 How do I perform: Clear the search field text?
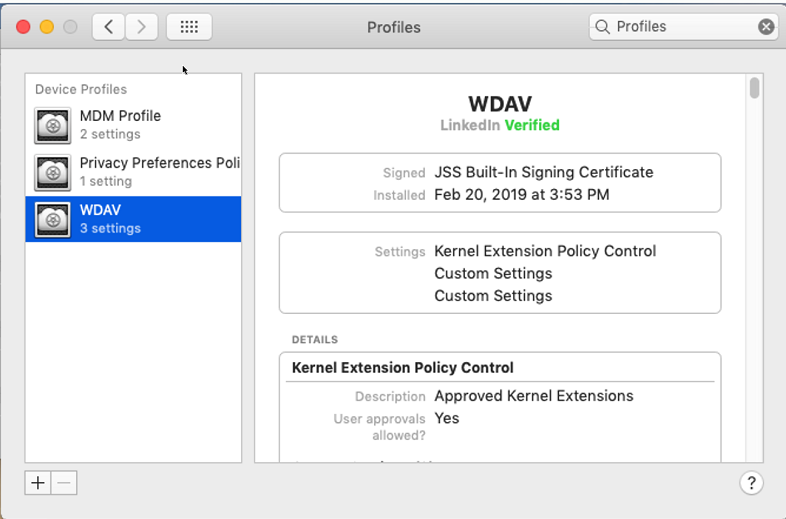point(766,27)
